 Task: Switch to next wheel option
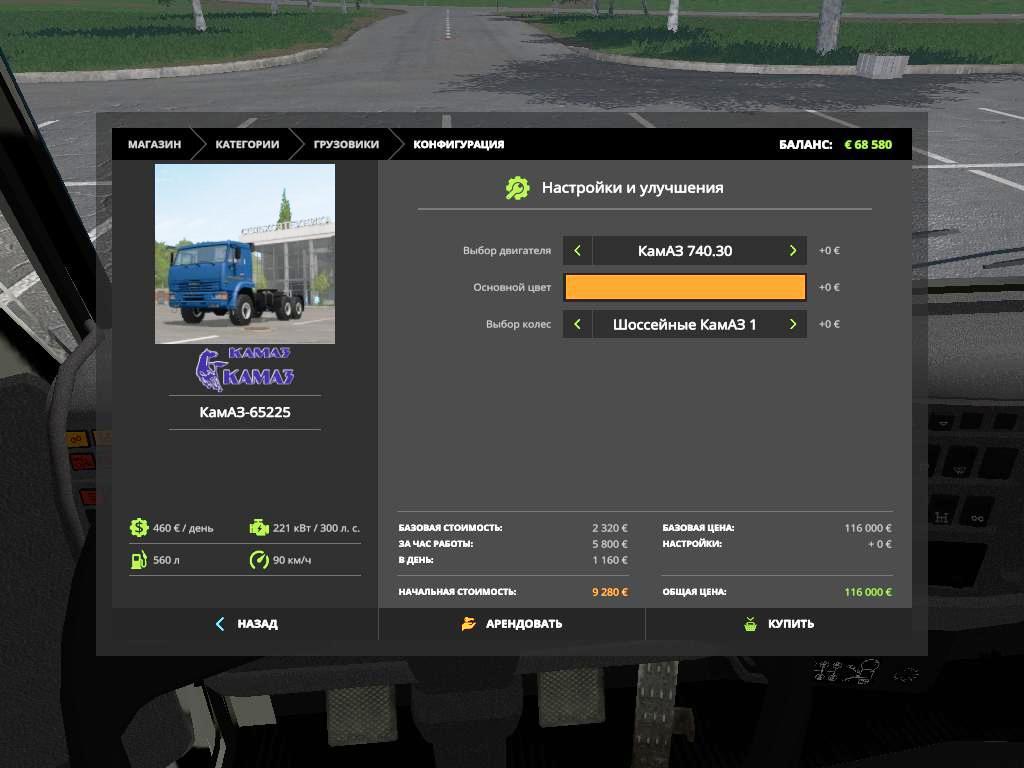click(x=793, y=324)
